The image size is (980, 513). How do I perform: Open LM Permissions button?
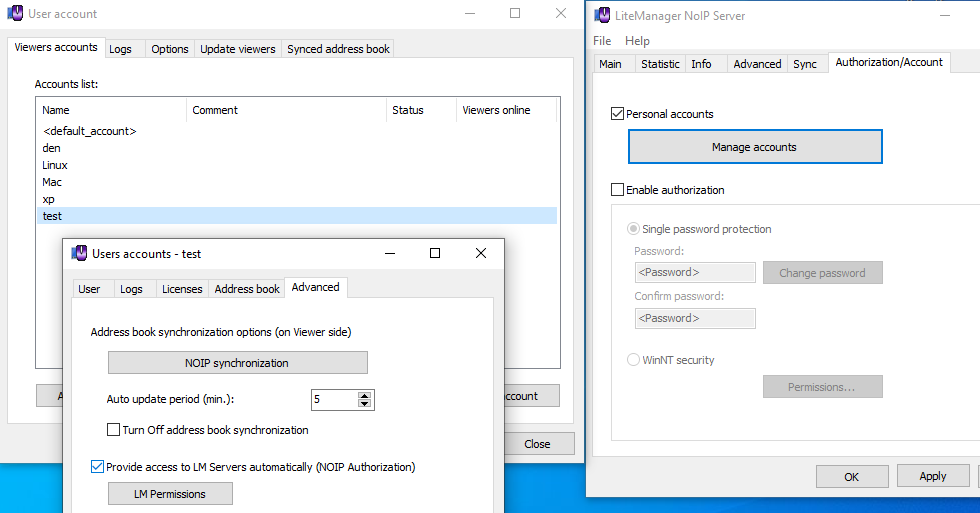[x=170, y=494]
